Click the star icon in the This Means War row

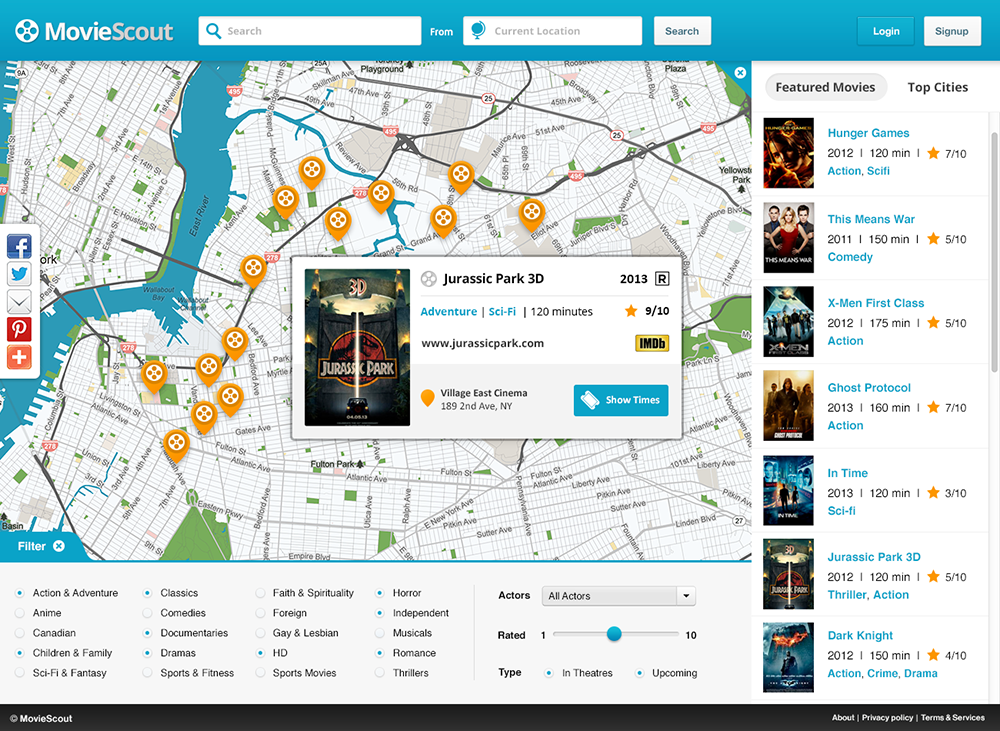tap(933, 239)
